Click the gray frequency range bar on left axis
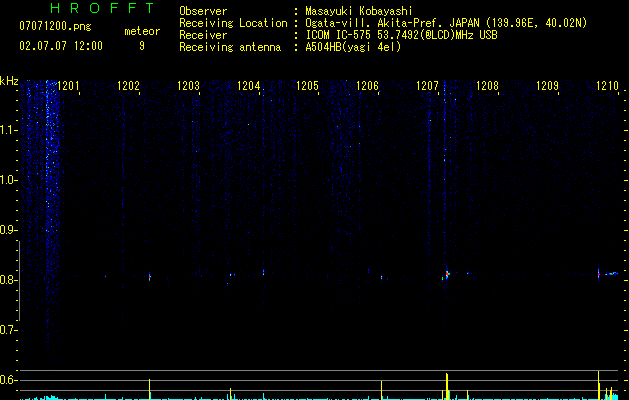 20,280
